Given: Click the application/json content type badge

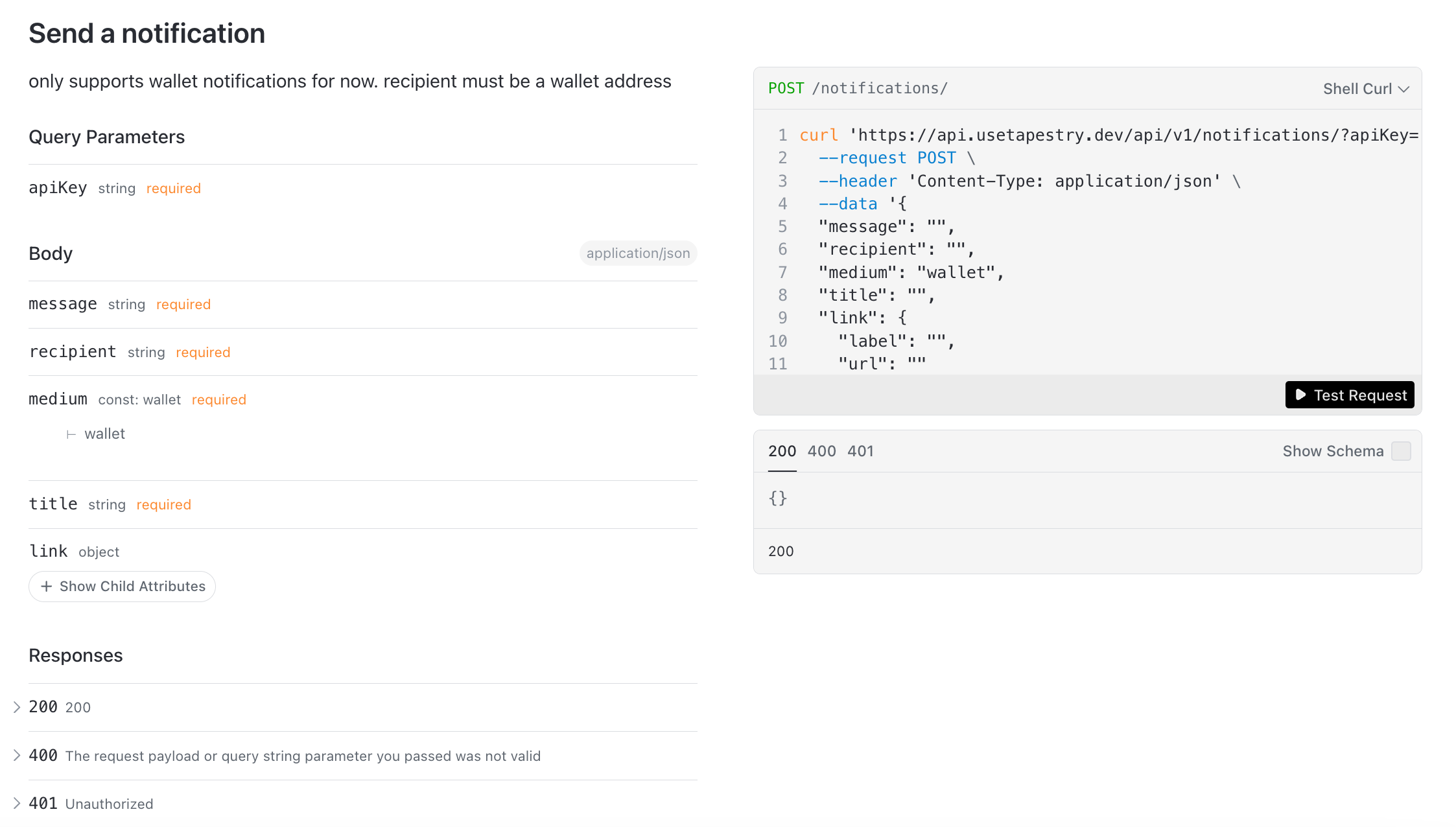Looking at the screenshot, I should pyautogui.click(x=638, y=253).
